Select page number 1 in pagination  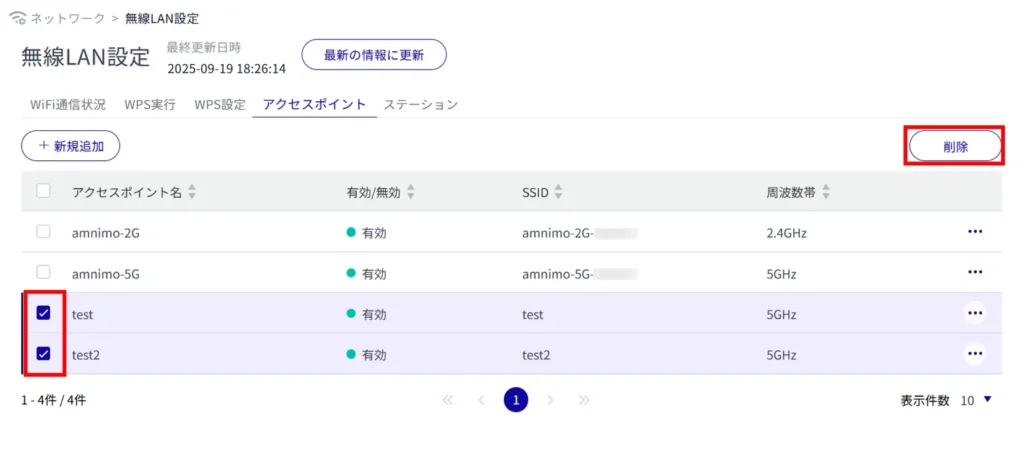click(x=516, y=400)
